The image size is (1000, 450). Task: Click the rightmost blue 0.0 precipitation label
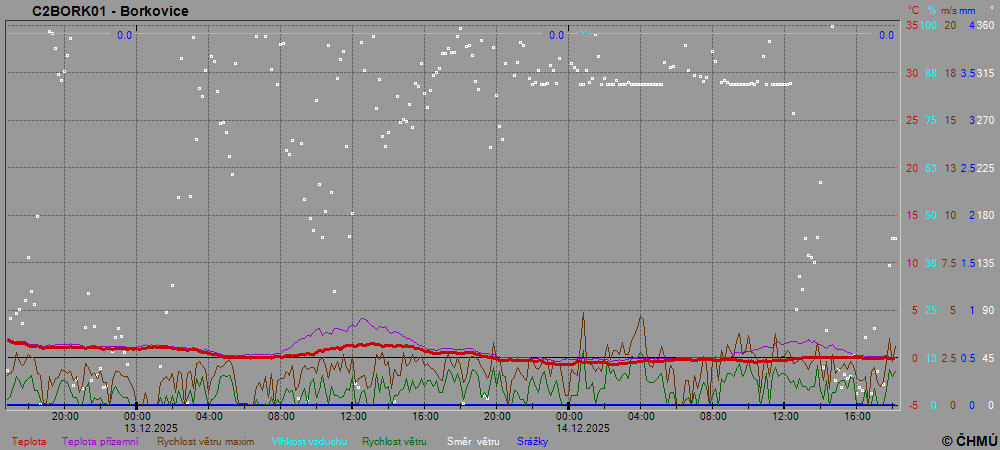pos(886,35)
